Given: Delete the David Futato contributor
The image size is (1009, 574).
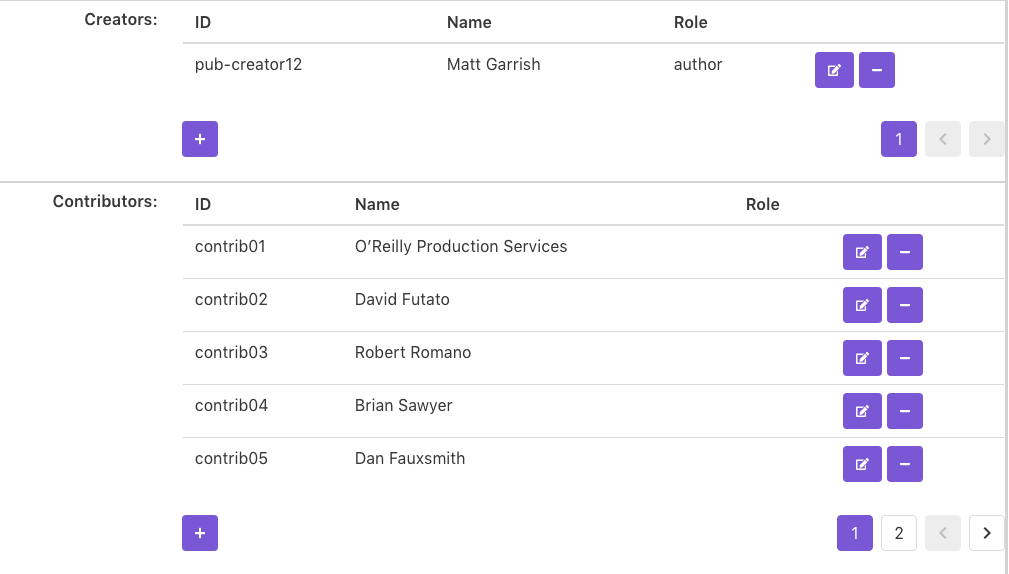Looking at the screenshot, I should [x=905, y=305].
